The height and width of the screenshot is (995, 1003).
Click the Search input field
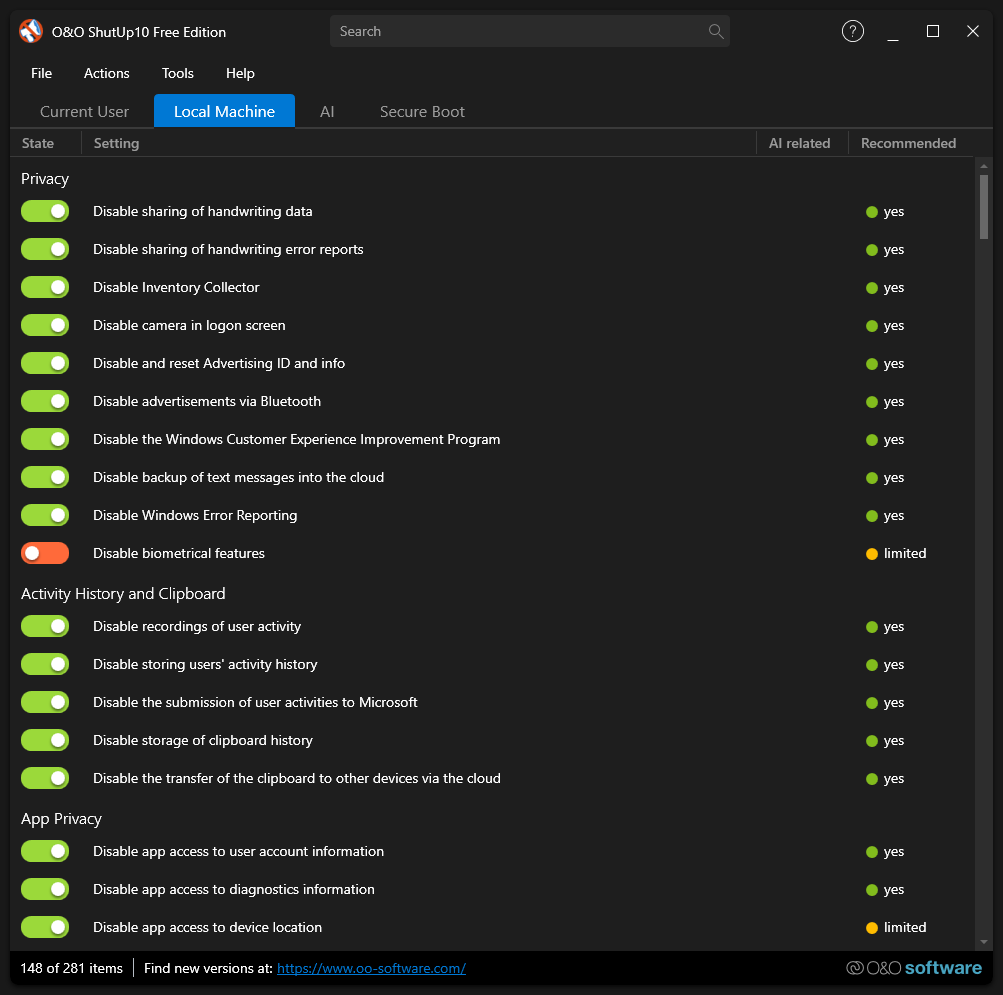(530, 31)
